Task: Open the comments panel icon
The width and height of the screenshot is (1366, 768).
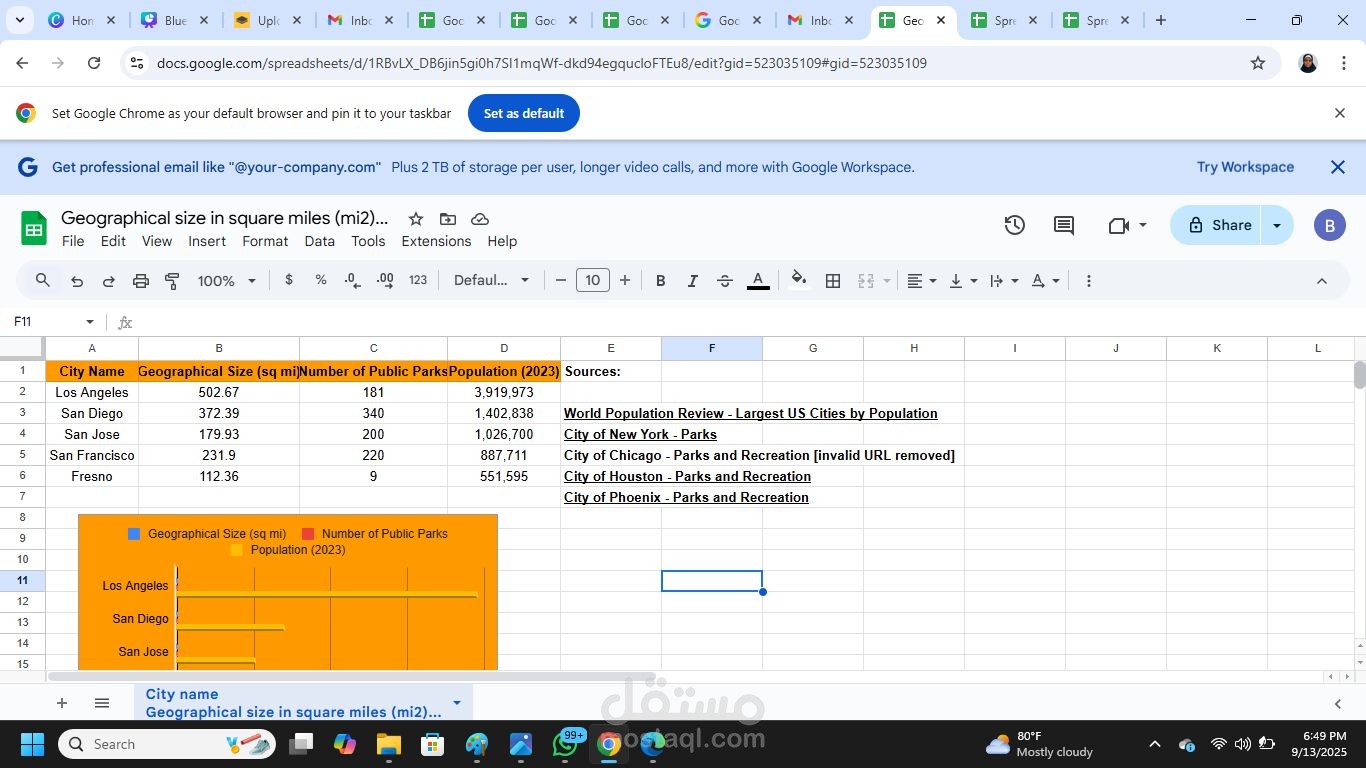Action: click(1064, 225)
